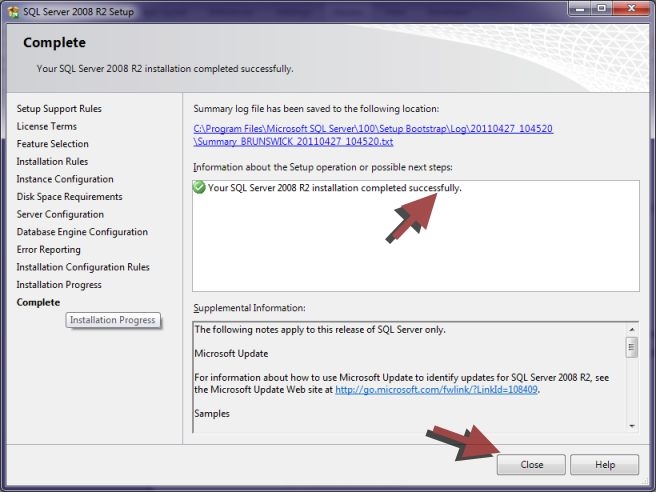Select Instance Configuration step
The width and height of the screenshot is (656, 492).
click(65, 179)
